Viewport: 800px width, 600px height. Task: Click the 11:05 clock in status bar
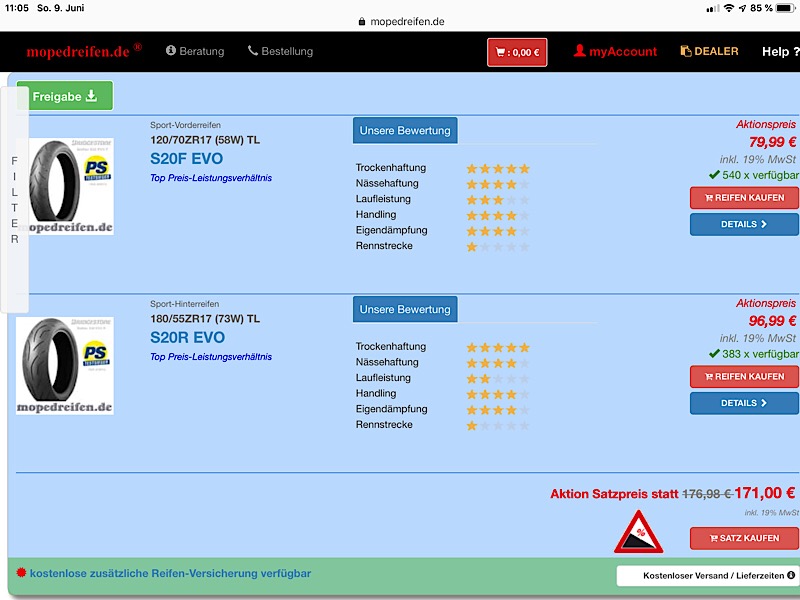[17, 8]
